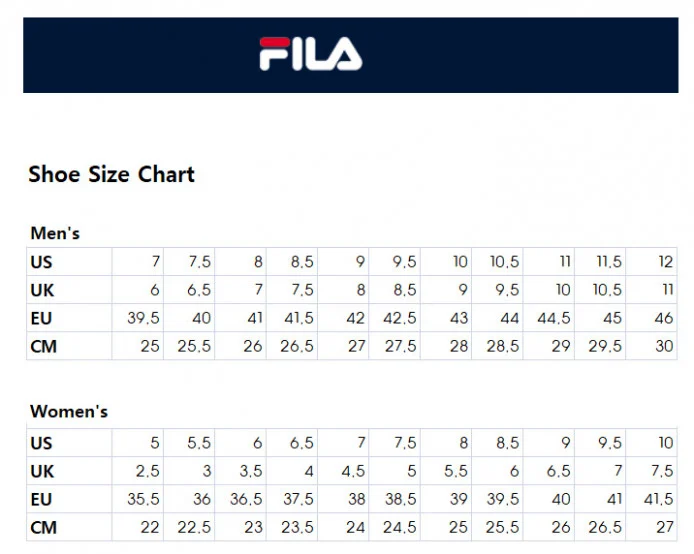Click the FILA logo in the banner
Image resolution: width=694 pixels, height=554 pixels.
coord(311,54)
